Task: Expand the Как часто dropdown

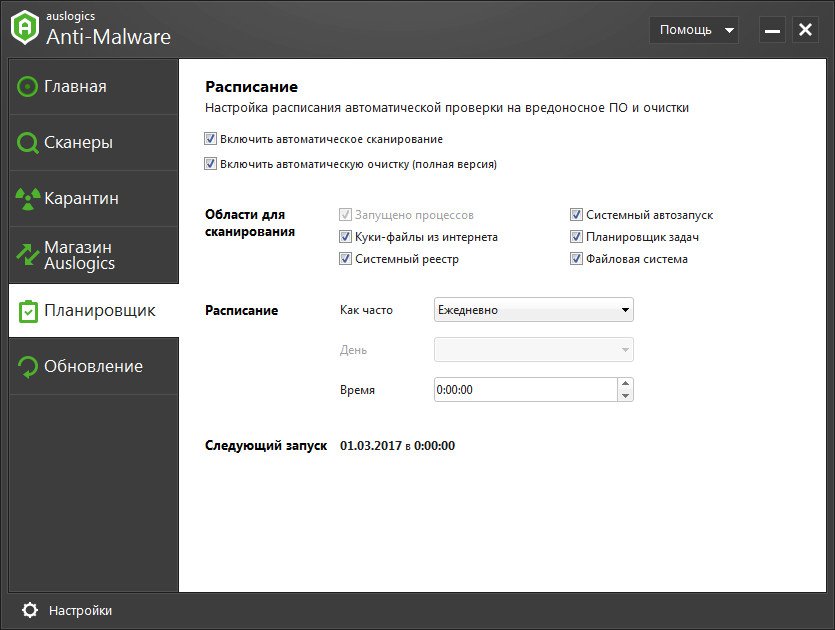Action: (x=534, y=309)
